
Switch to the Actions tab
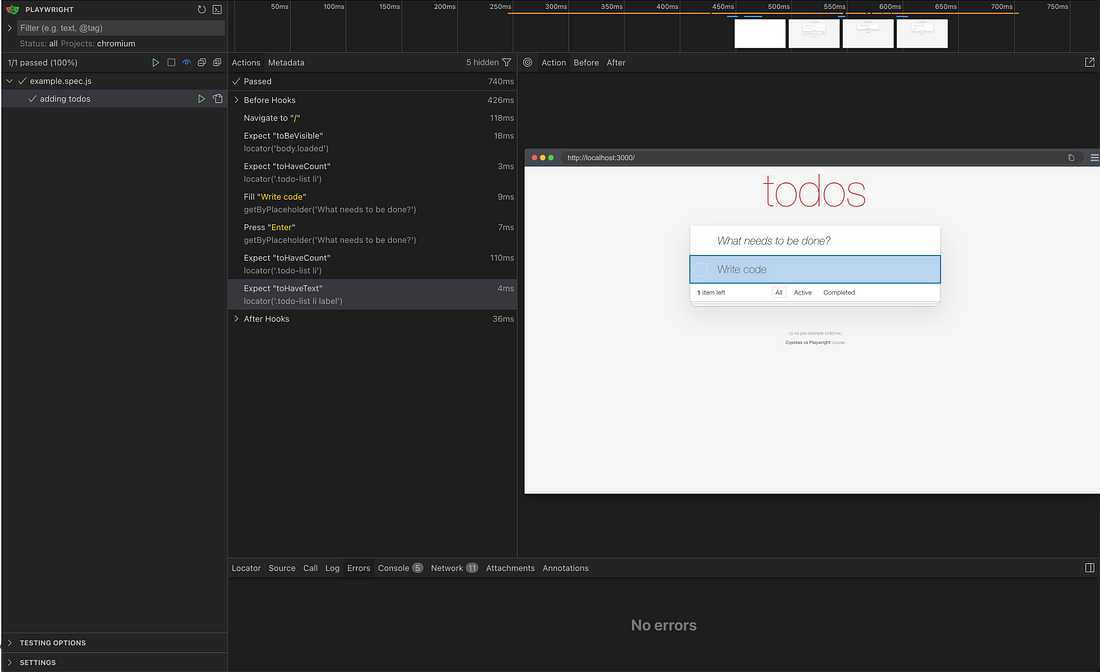point(246,62)
